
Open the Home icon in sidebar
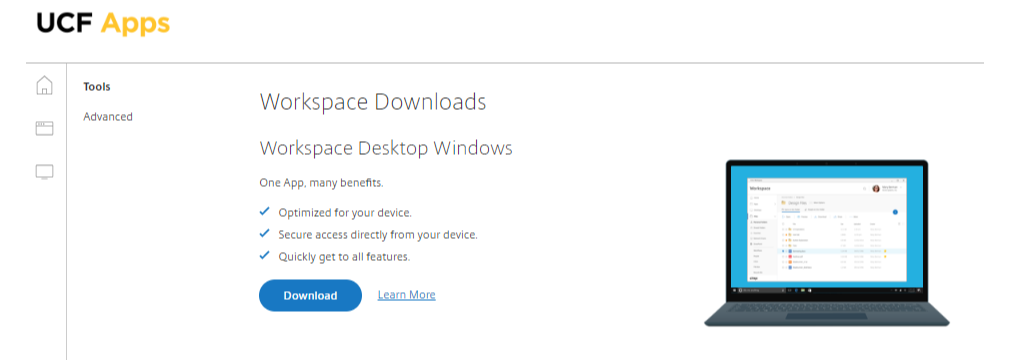coord(44,85)
